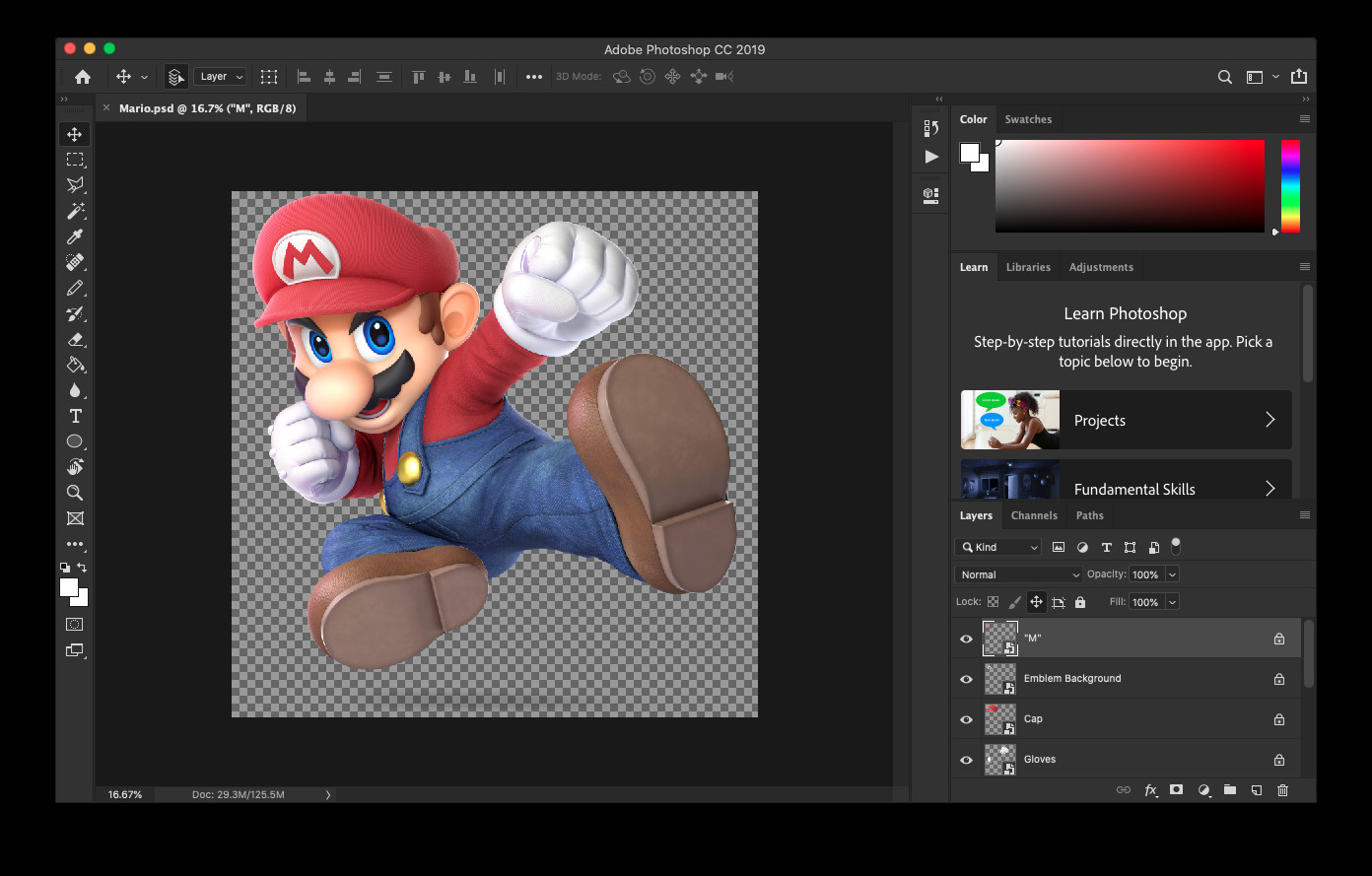This screenshot has height=876, width=1372.
Task: Switch to the Swatches tab
Action: click(x=1028, y=119)
